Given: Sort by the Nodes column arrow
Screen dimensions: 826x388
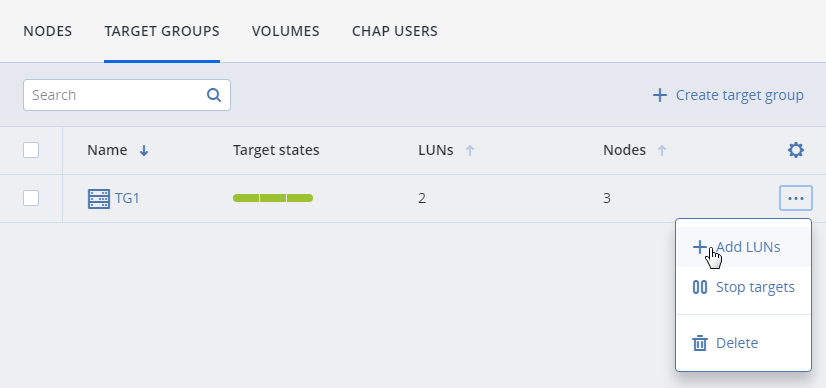Looking at the screenshot, I should coord(662,151).
